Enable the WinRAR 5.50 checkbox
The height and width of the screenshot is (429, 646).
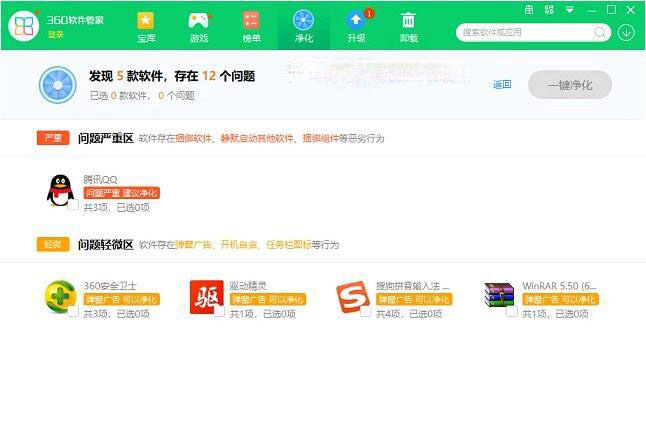click(511, 311)
